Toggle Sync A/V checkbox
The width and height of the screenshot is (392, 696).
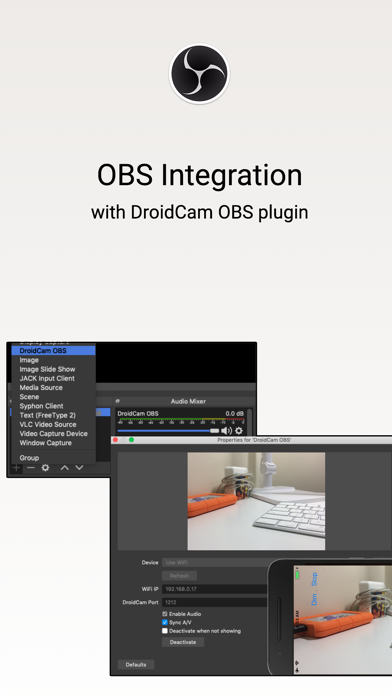click(165, 622)
